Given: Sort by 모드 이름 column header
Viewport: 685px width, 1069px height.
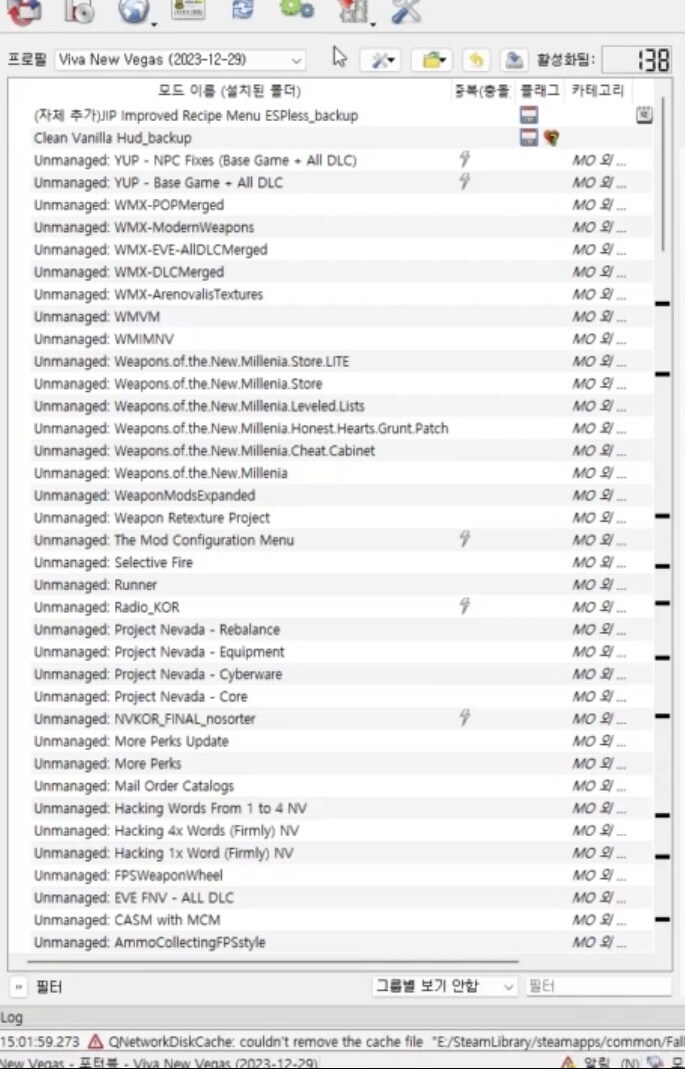Looking at the screenshot, I should click(229, 91).
